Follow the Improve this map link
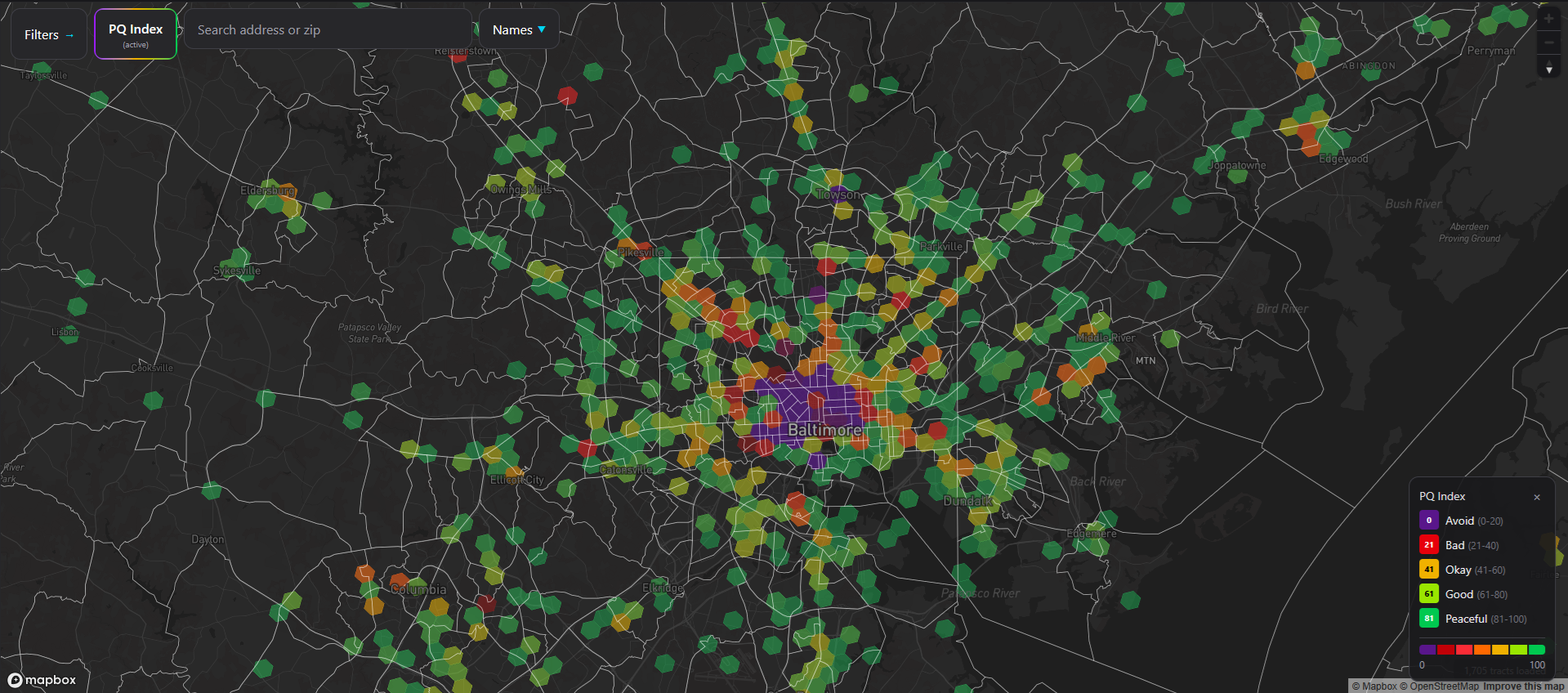 1524,686
